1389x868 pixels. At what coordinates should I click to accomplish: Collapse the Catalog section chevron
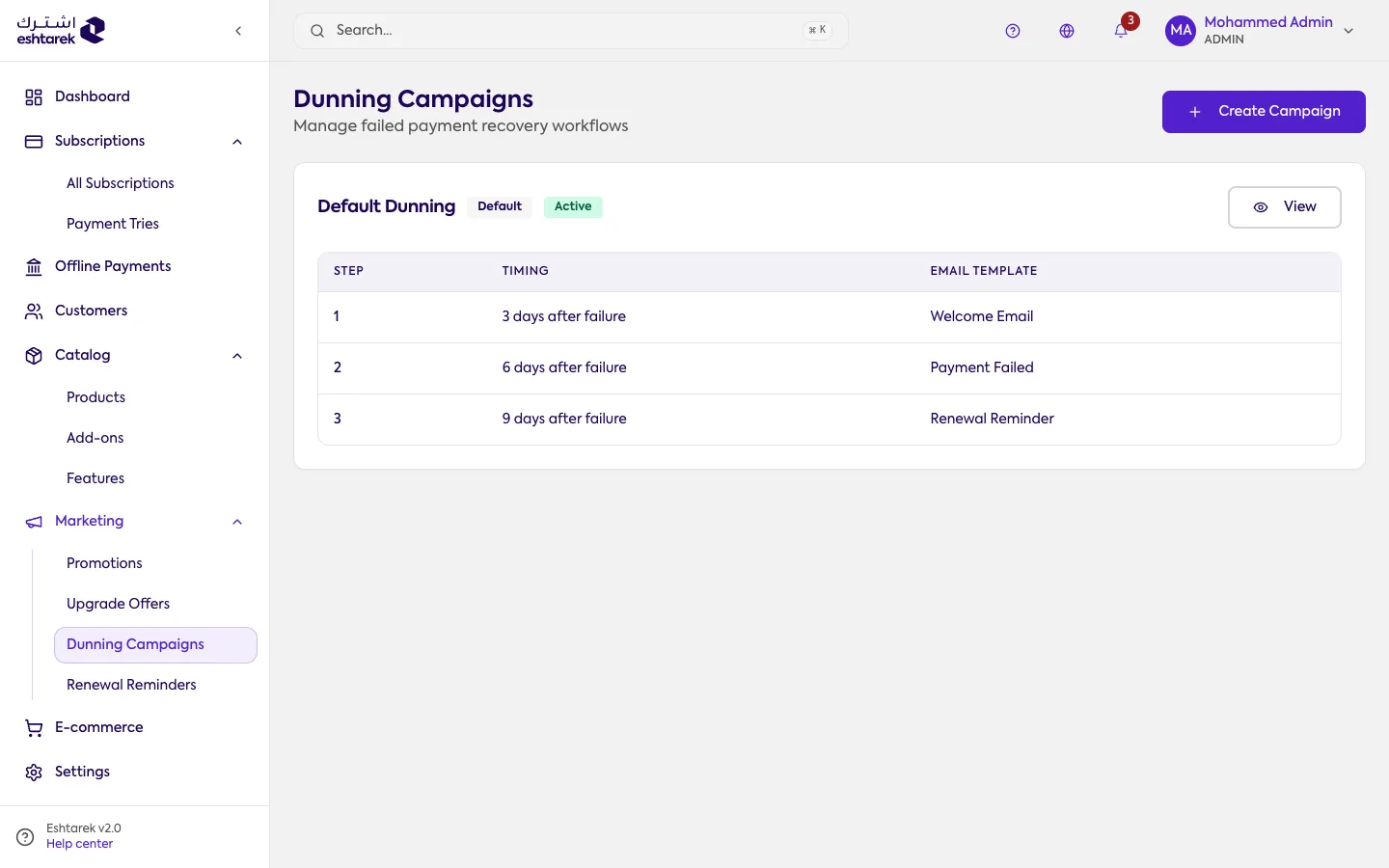click(237, 356)
